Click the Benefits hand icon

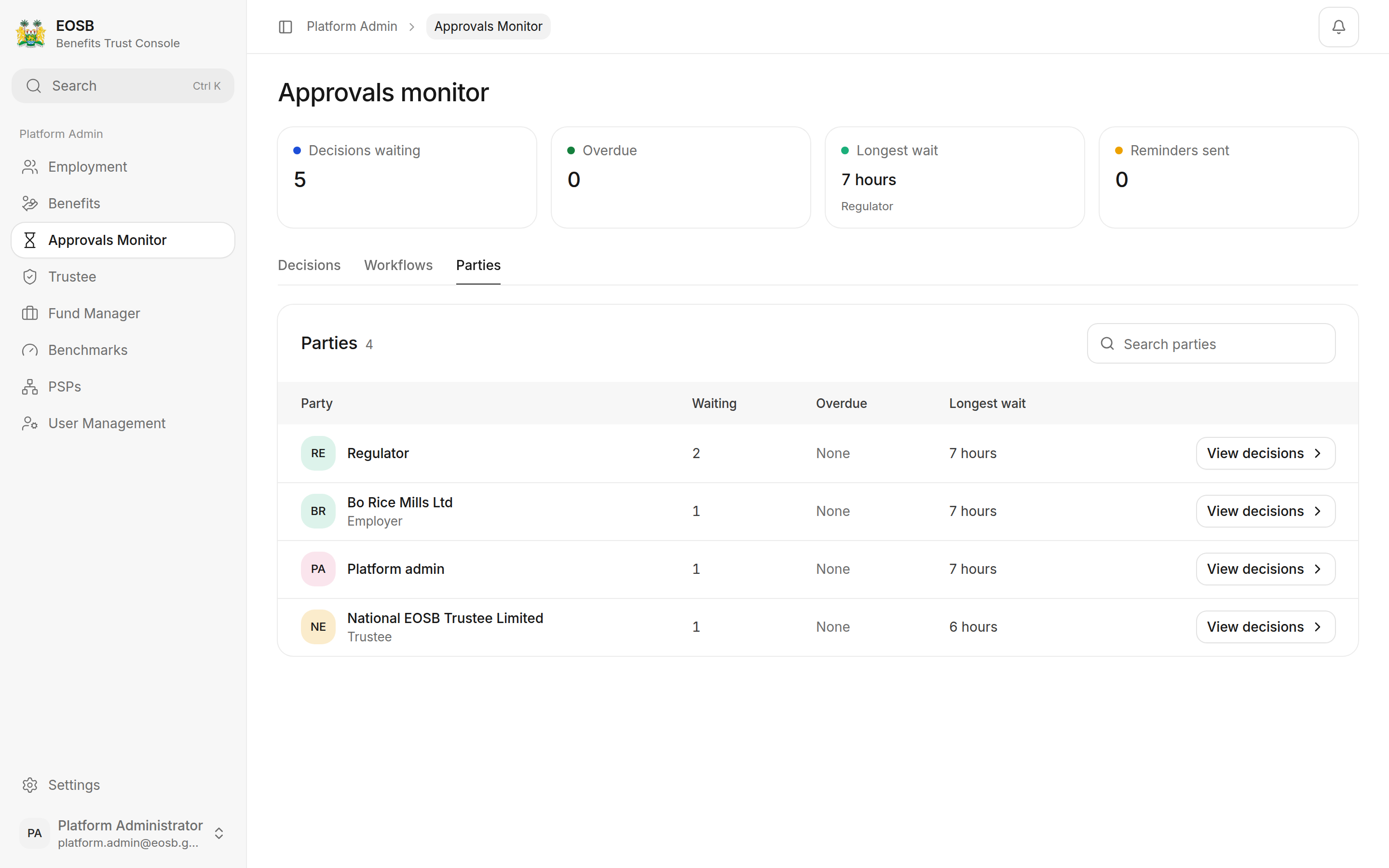tap(30, 203)
